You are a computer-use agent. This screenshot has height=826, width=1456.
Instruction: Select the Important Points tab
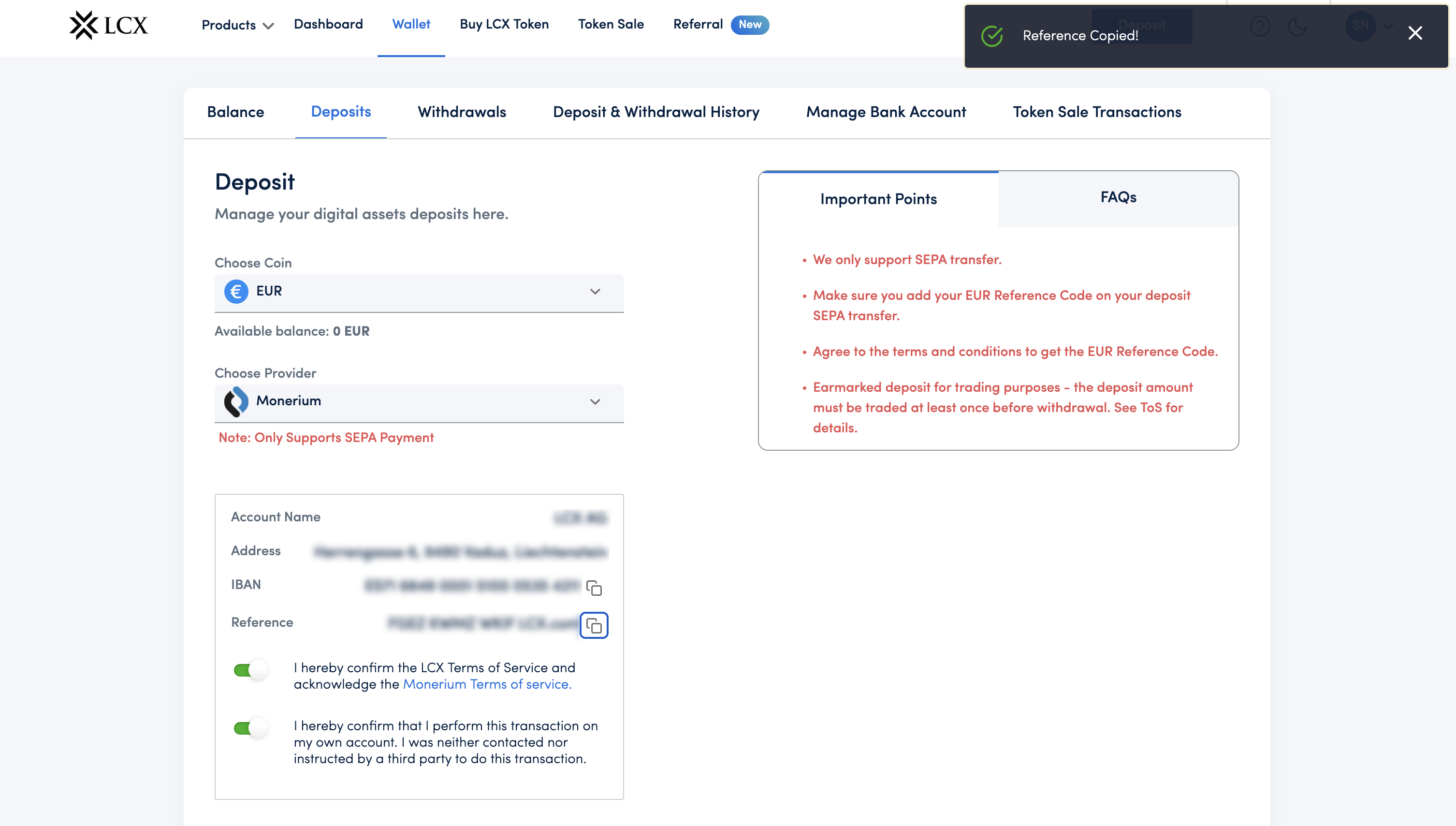point(878,199)
